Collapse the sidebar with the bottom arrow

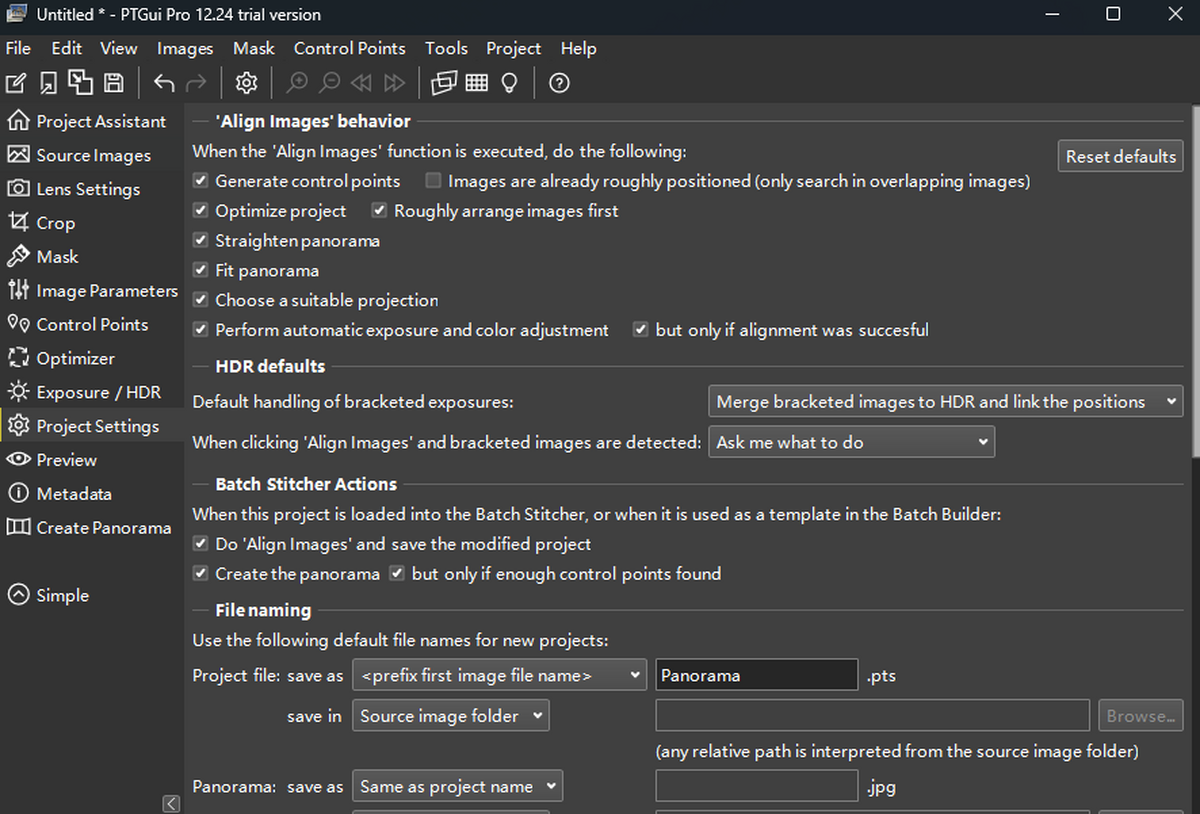pyautogui.click(x=171, y=803)
